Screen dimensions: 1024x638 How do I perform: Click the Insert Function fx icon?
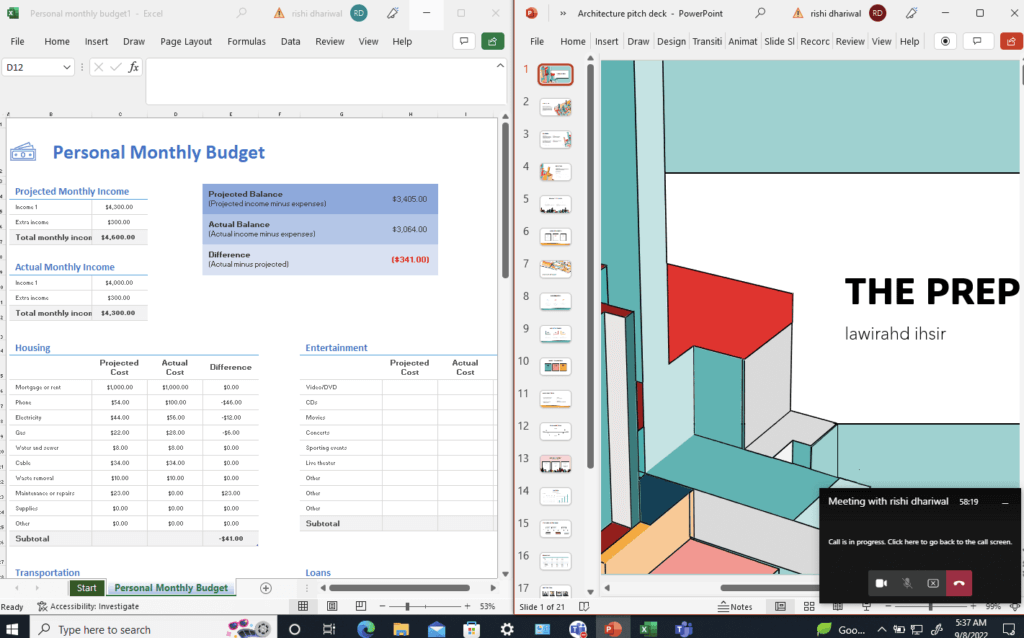(x=133, y=67)
